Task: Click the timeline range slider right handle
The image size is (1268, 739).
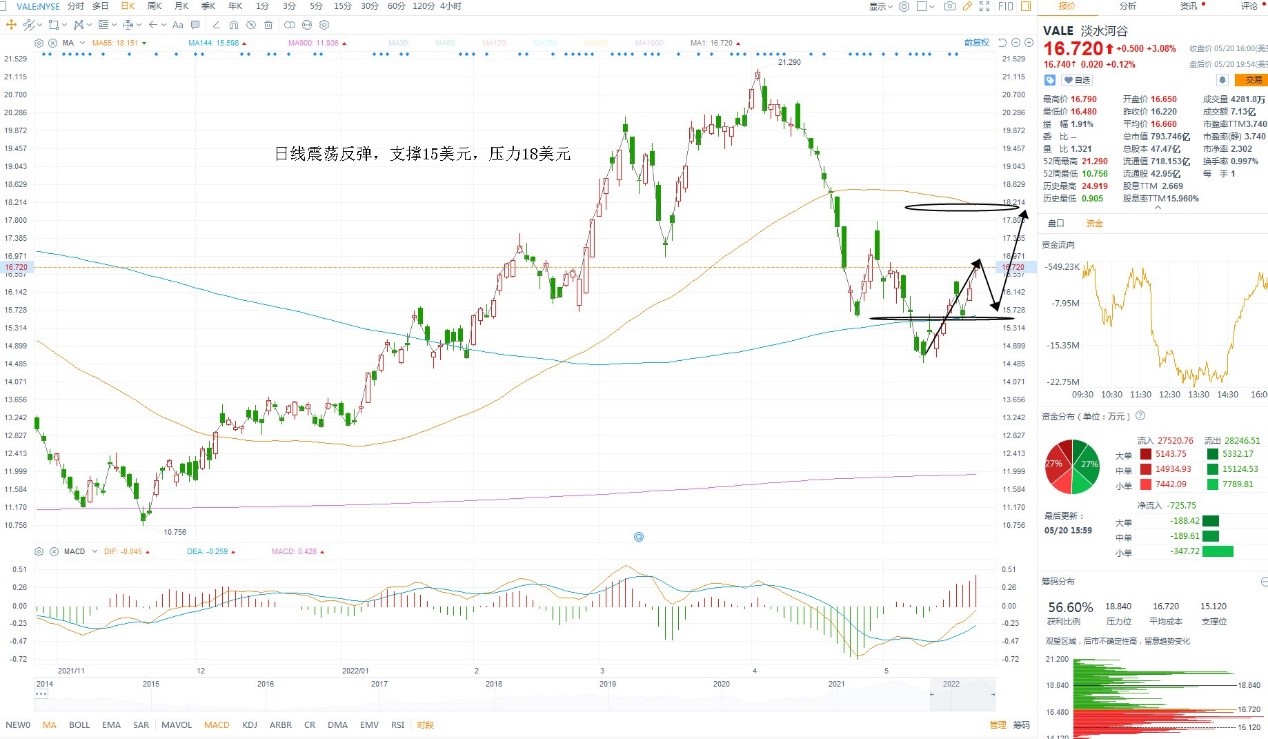Action: pos(993,693)
